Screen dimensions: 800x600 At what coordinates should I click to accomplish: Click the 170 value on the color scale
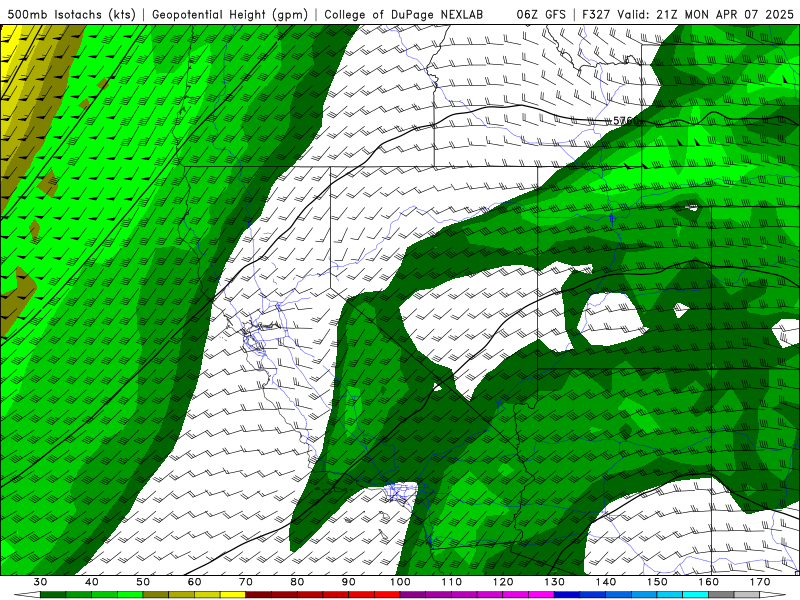(x=760, y=582)
